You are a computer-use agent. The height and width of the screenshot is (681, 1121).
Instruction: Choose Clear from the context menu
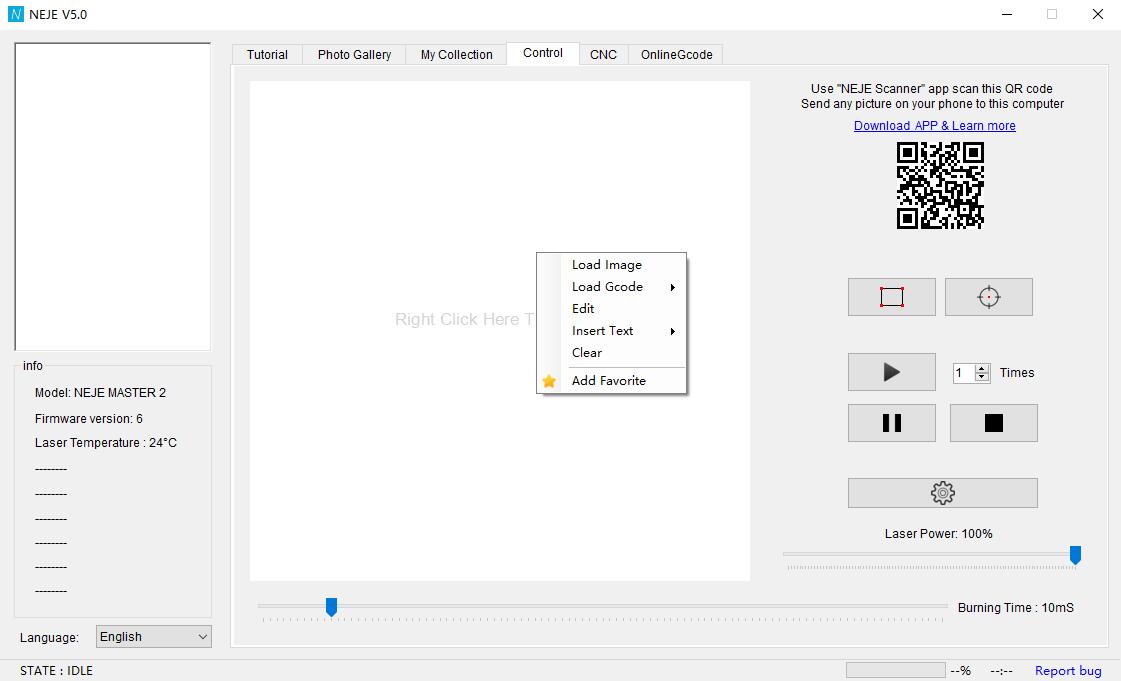pyautogui.click(x=611, y=353)
